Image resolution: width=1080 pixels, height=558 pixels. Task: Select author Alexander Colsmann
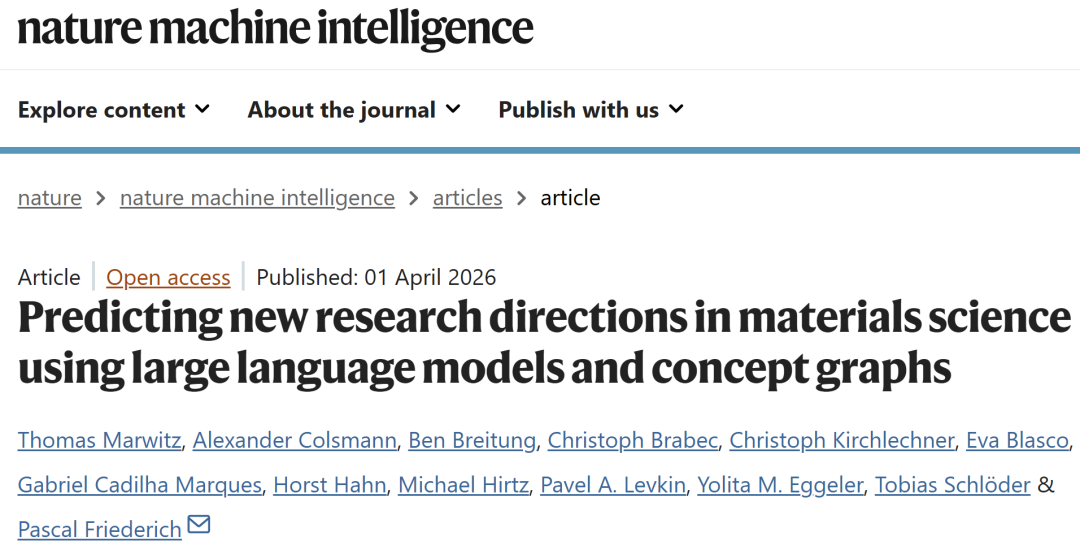[x=297, y=440]
